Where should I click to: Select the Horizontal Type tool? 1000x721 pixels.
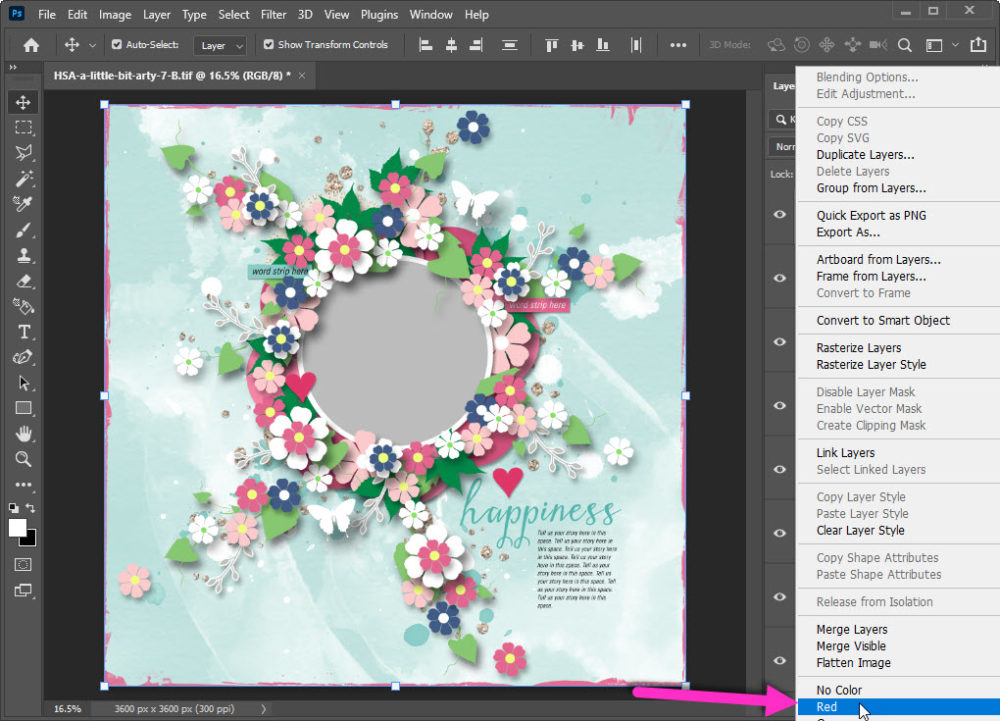tap(24, 331)
